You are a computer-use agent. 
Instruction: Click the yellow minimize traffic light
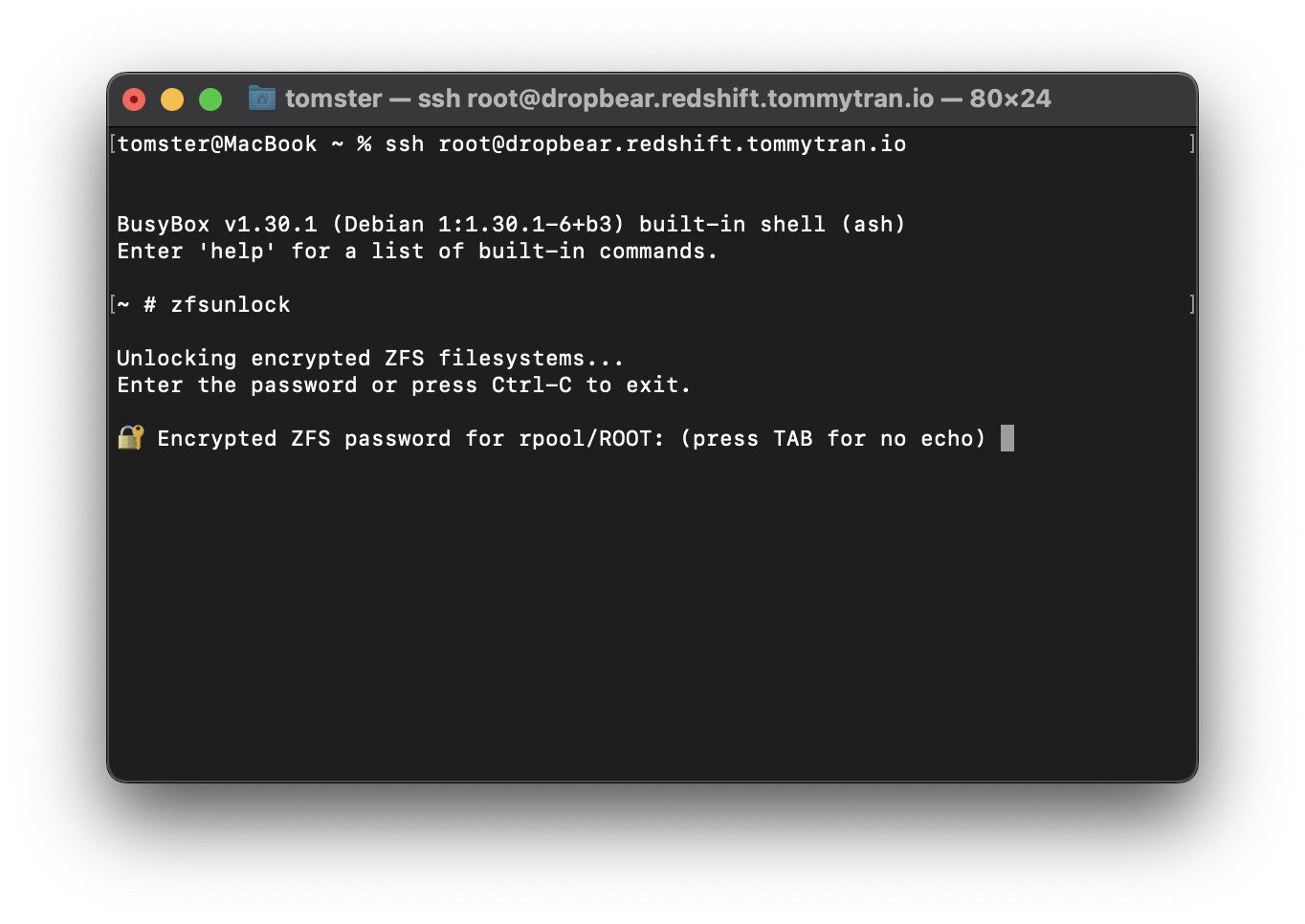click(171, 99)
